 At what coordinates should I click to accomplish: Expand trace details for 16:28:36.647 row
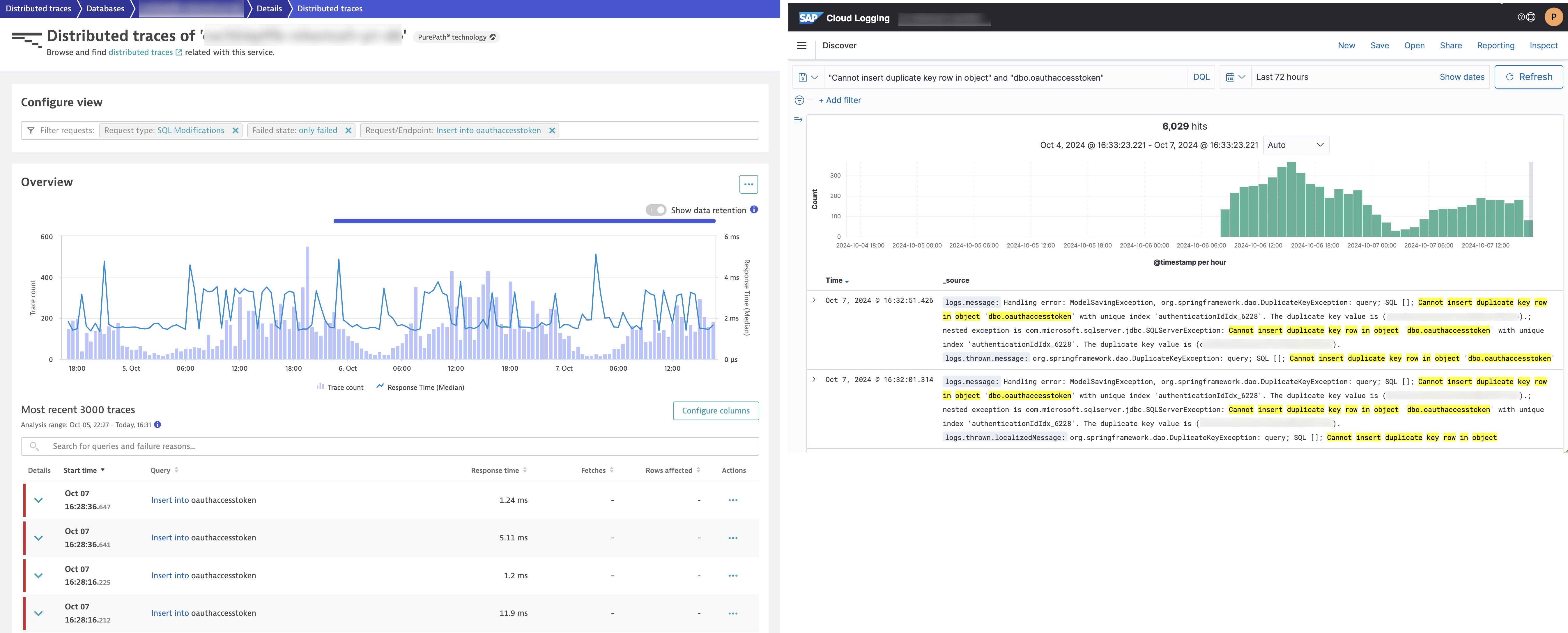click(38, 500)
